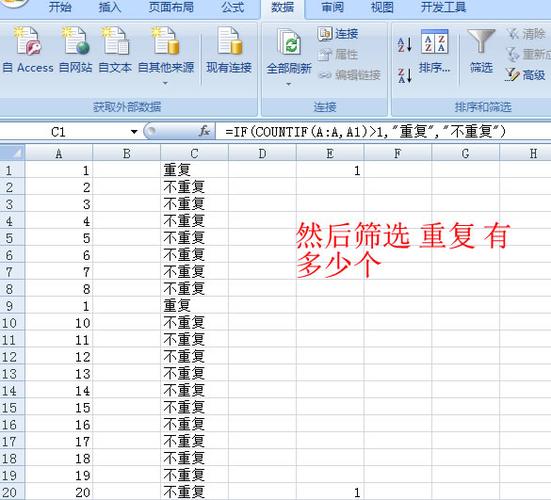Sort ascending with the A-Z icon
Image resolution: width=551 pixels, height=500 pixels.
tap(404, 45)
